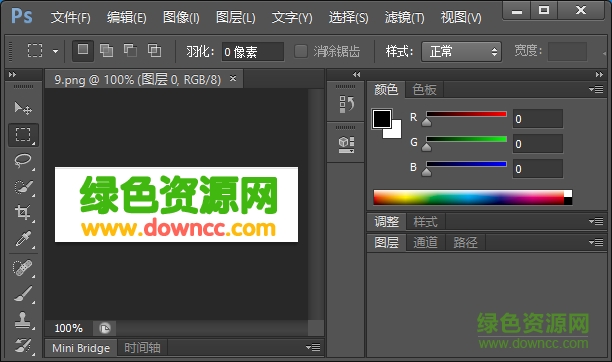This screenshot has width=612, height=362.
Task: Click the G green color slider
Action: click(x=466, y=139)
